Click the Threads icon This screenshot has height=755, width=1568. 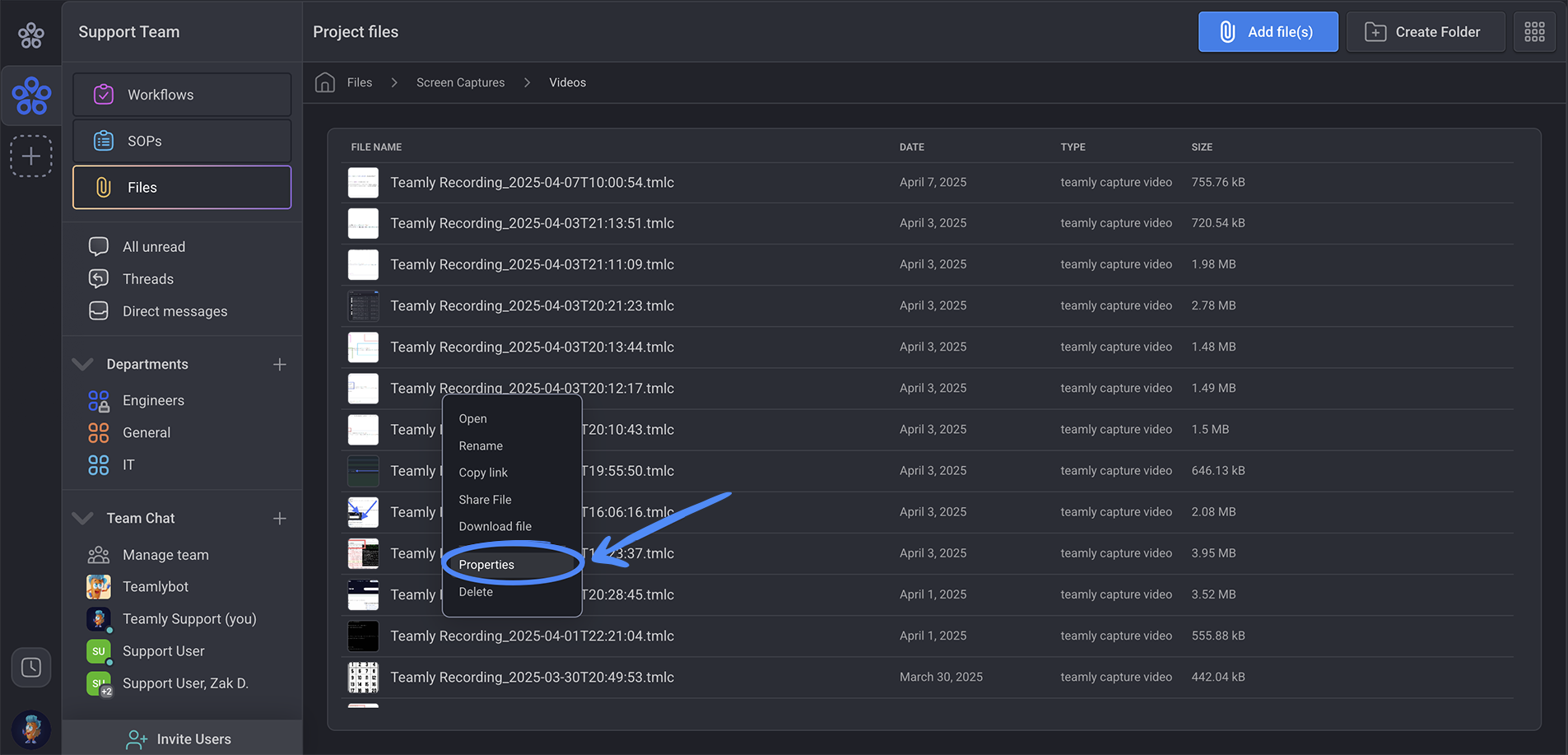(98, 278)
